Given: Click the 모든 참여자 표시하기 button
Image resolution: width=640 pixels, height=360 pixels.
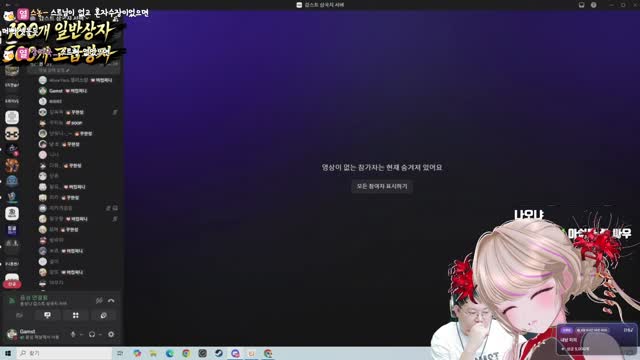Looking at the screenshot, I should click(x=382, y=187).
